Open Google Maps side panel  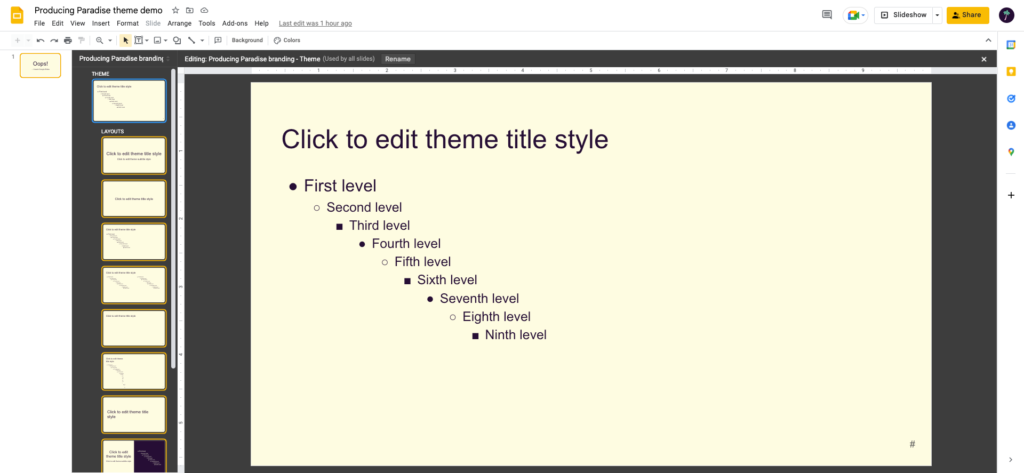(x=1011, y=152)
